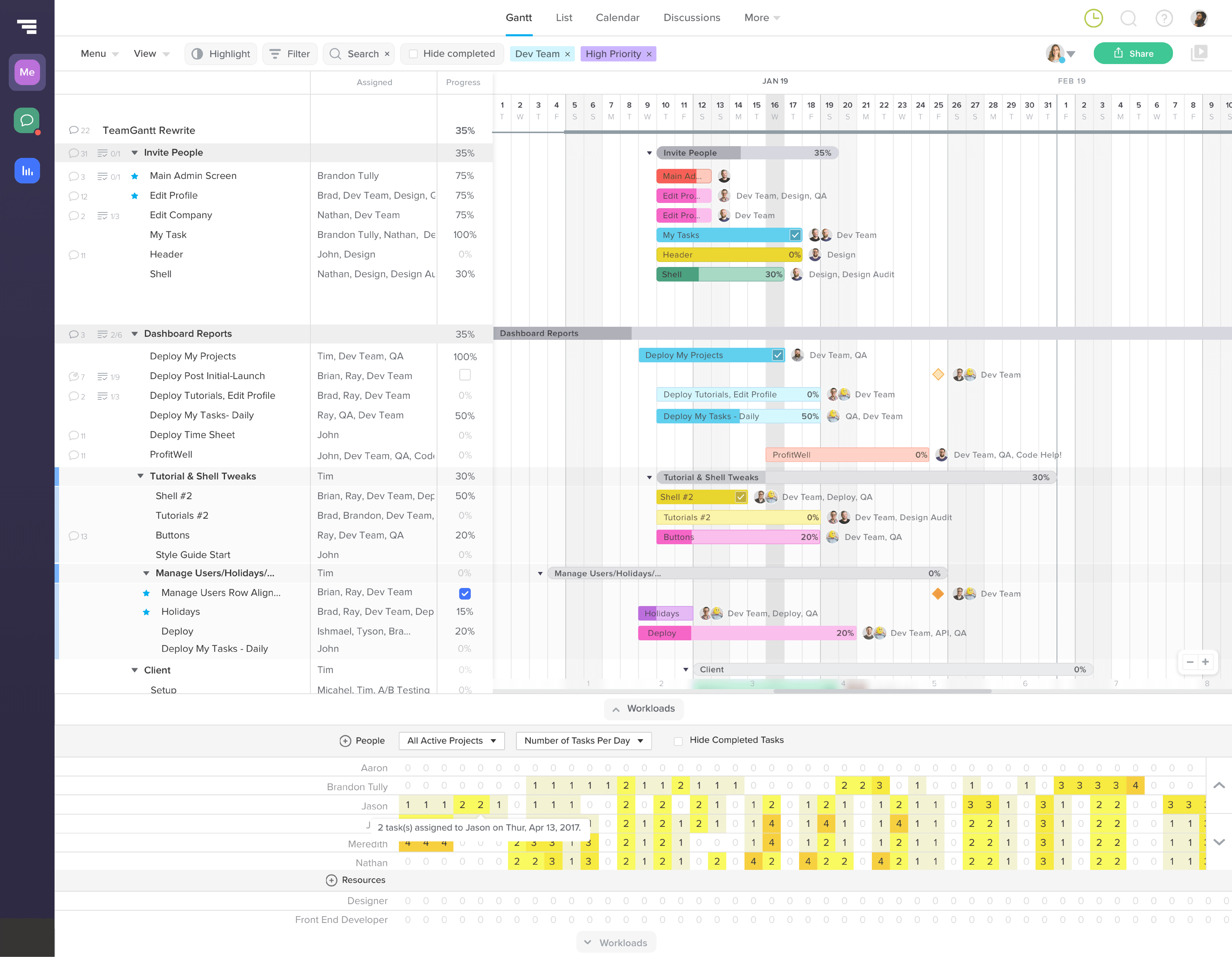
Task: Open the chat bubble icon in sidebar
Action: click(26, 120)
